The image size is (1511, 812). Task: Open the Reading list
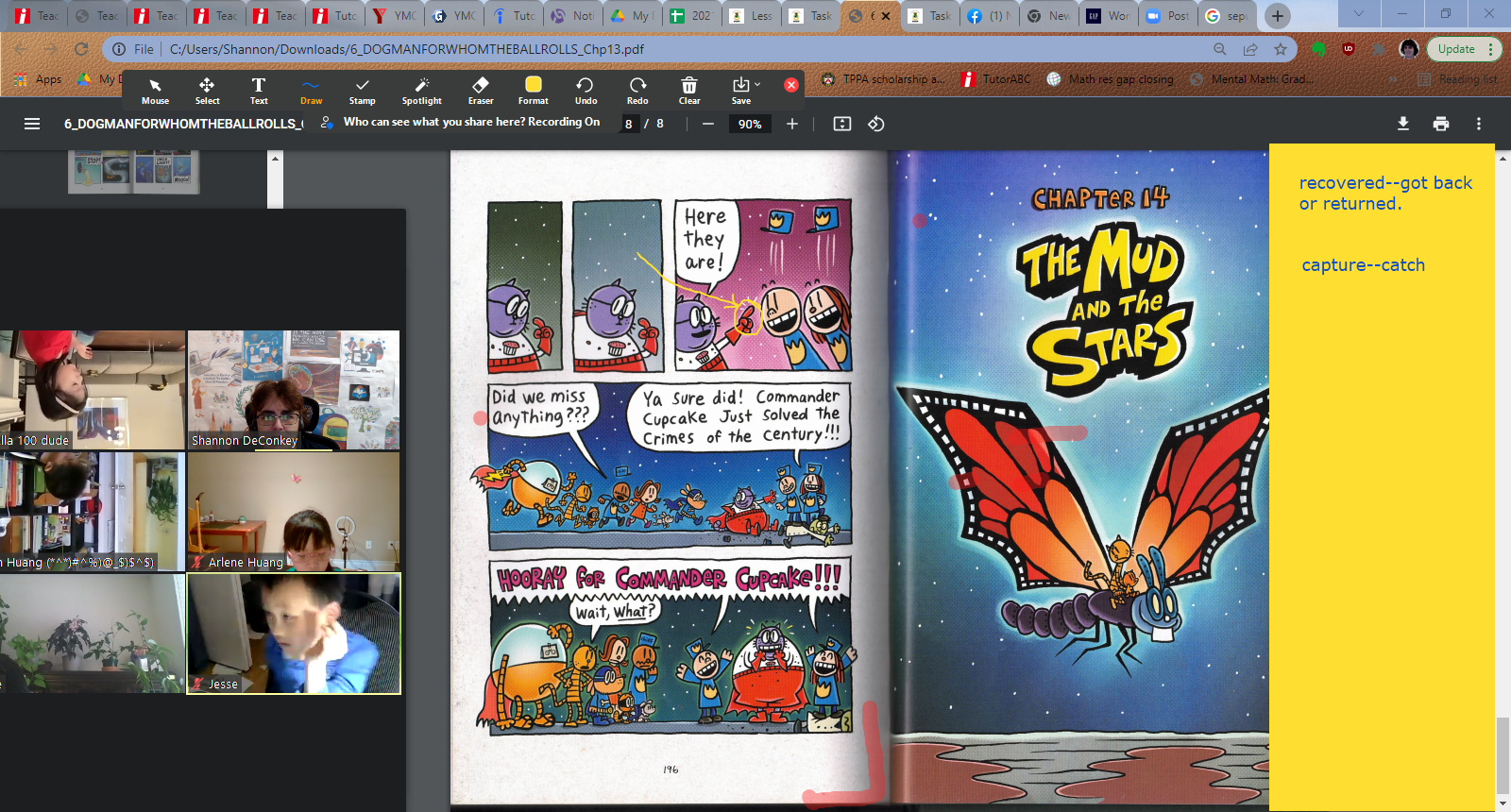point(1457,79)
